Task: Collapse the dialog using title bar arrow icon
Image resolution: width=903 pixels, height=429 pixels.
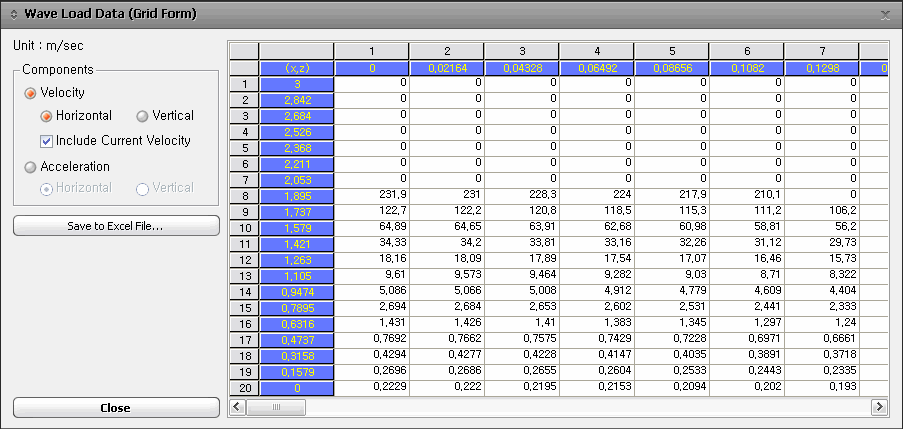Action: 13,14
